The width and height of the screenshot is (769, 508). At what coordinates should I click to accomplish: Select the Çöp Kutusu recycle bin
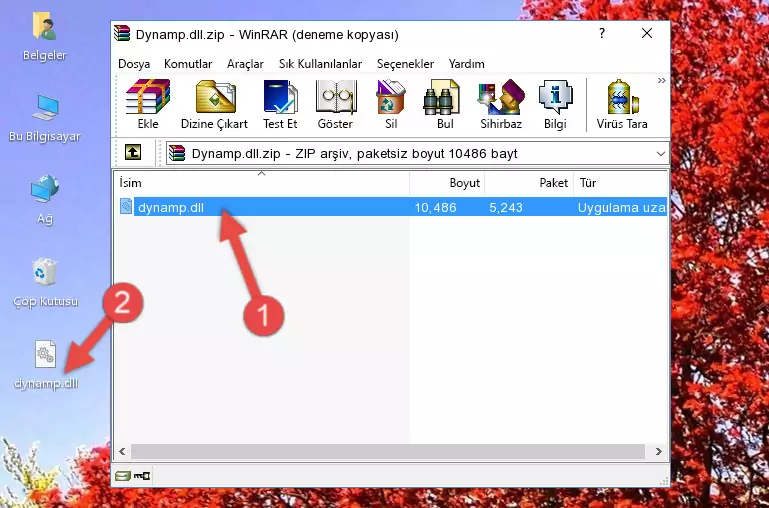45,283
